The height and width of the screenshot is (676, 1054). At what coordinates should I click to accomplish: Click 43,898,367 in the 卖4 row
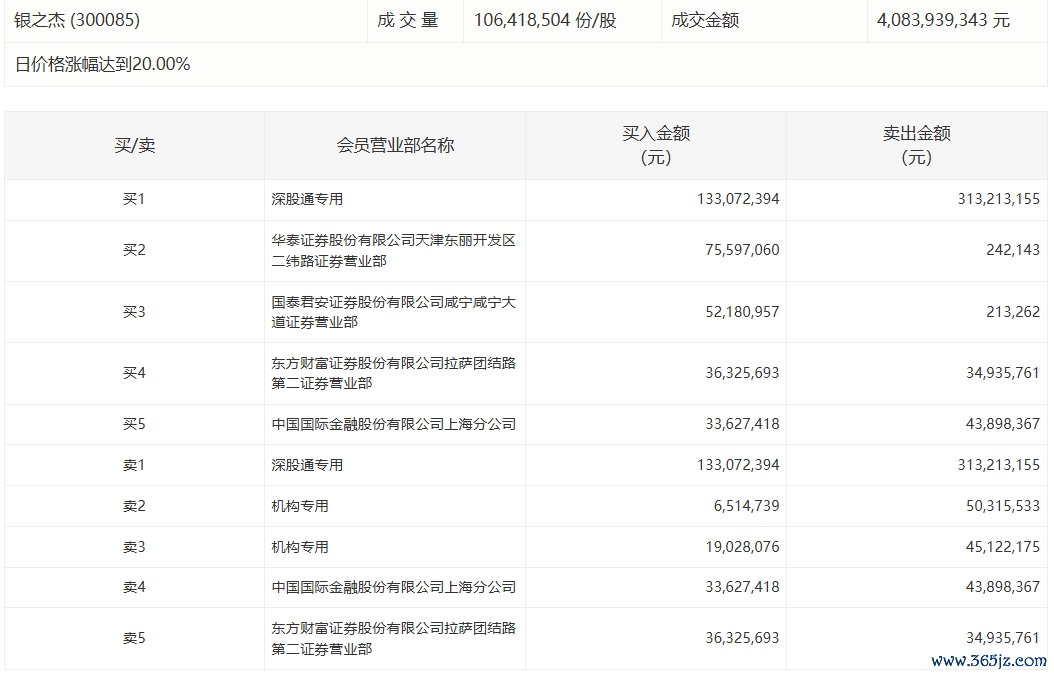tap(1003, 588)
